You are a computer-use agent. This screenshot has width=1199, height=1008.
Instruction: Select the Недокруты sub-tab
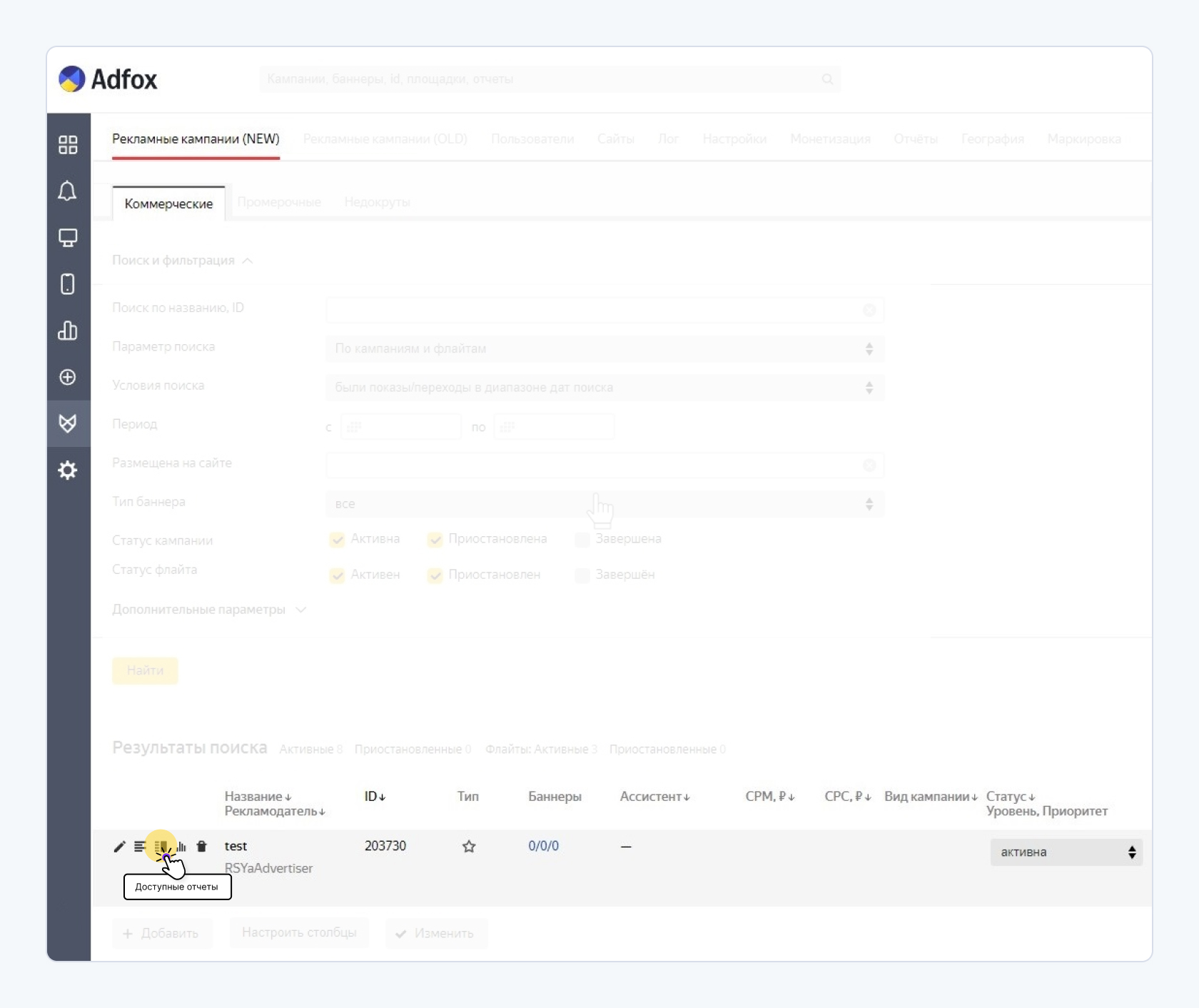click(377, 203)
